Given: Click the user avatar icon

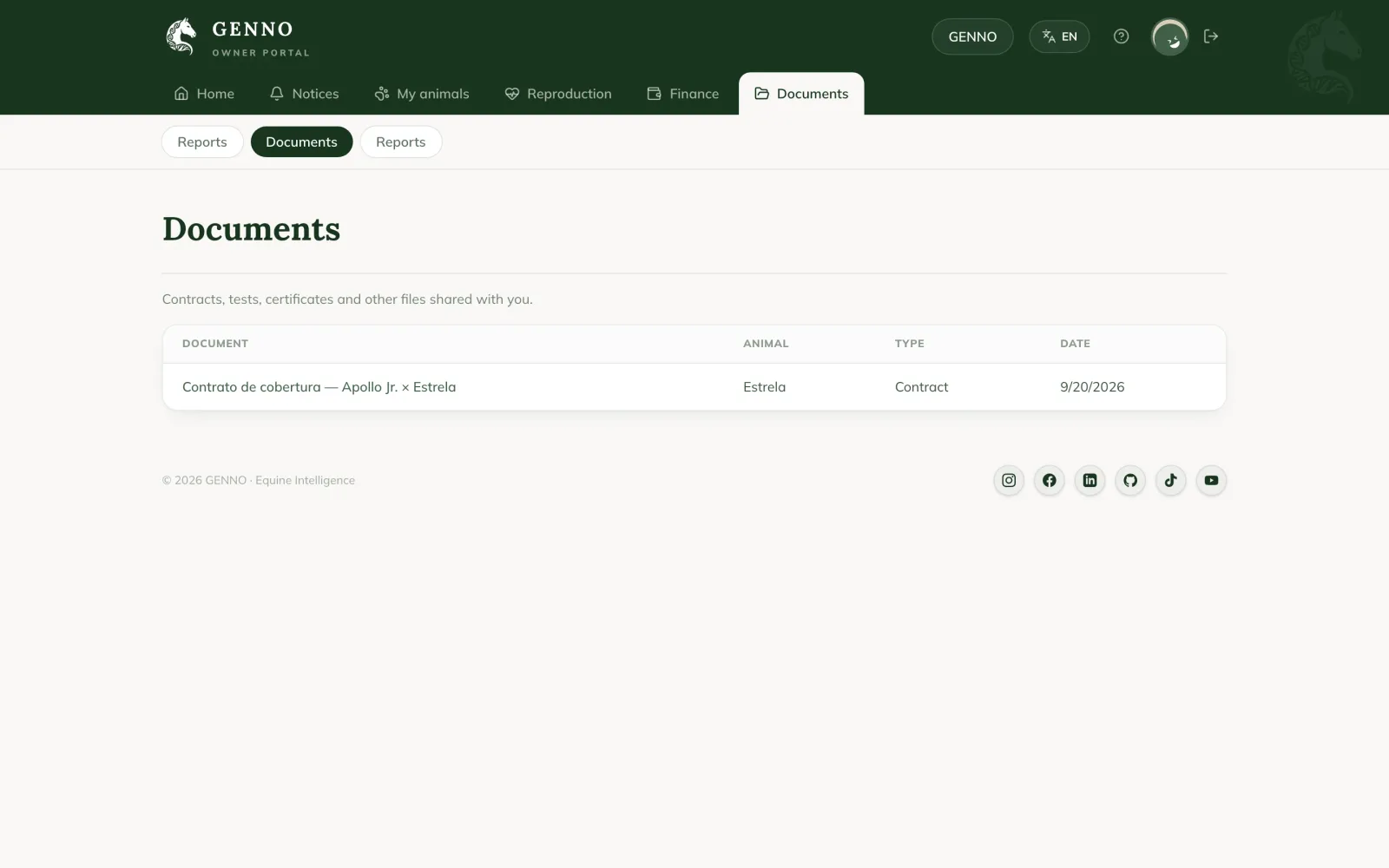Looking at the screenshot, I should (1169, 36).
